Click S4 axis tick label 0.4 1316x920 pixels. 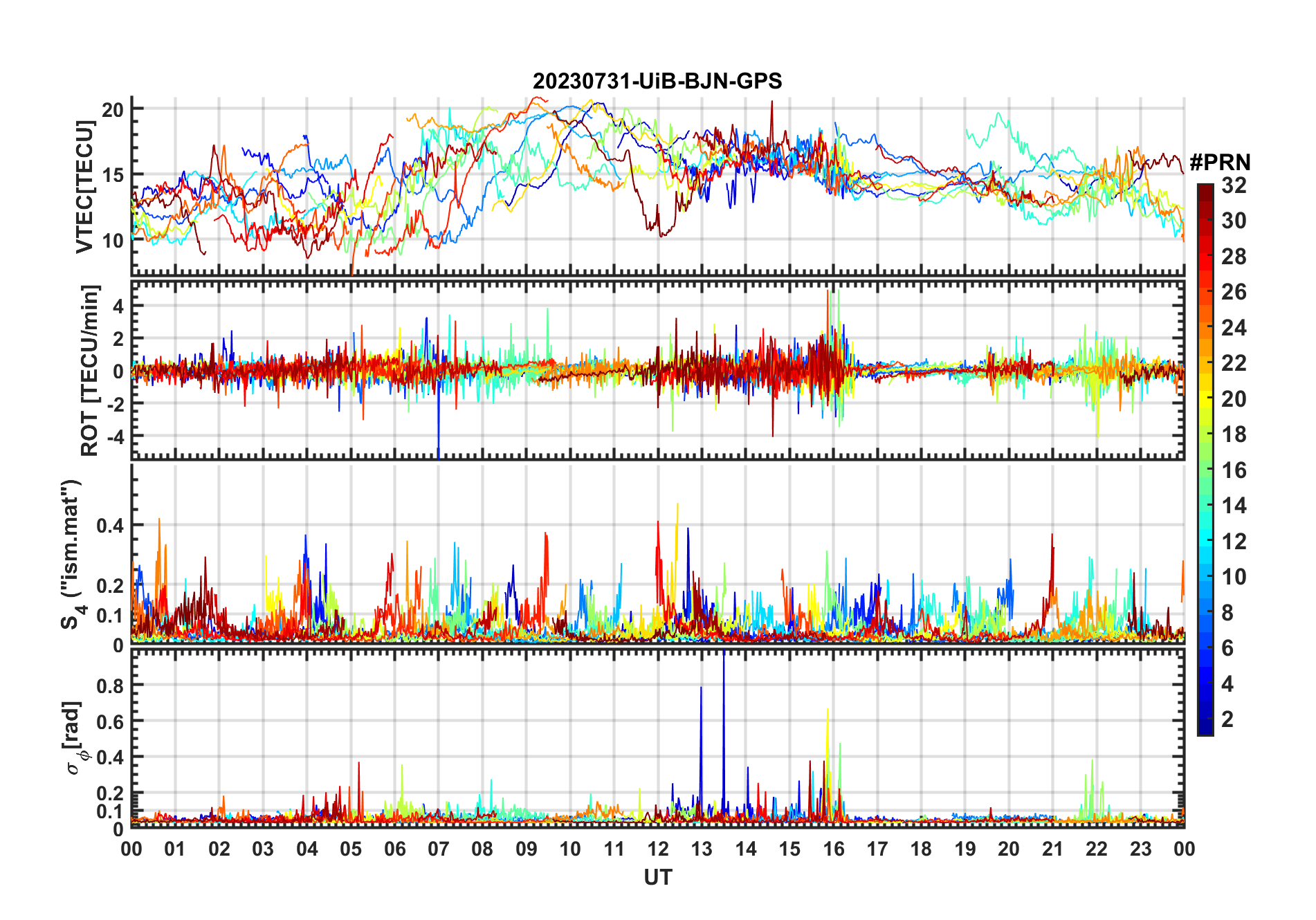tap(111, 526)
